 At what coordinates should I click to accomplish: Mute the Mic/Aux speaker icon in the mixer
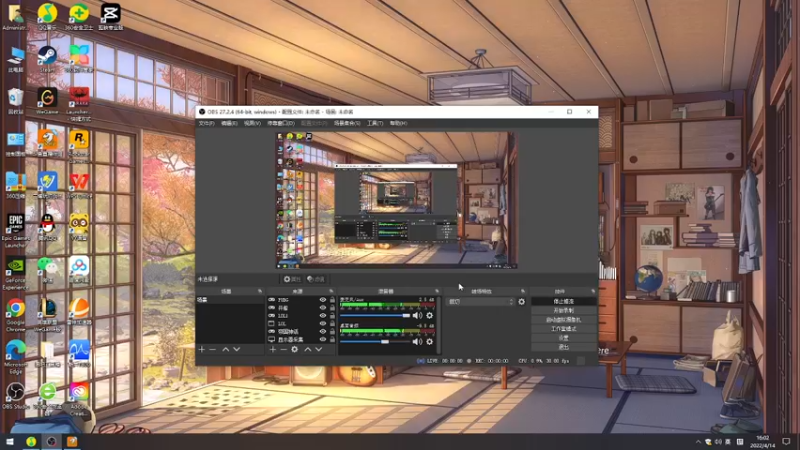[417, 315]
